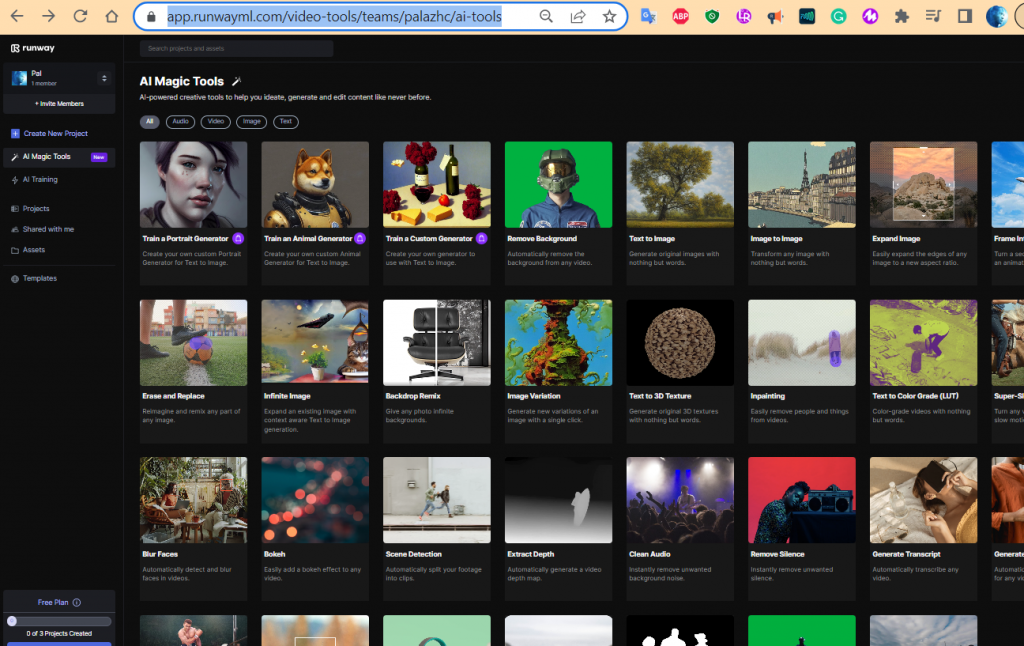Click the Train an Animal Generator title
Image resolution: width=1024 pixels, height=646 pixels.
point(308,238)
